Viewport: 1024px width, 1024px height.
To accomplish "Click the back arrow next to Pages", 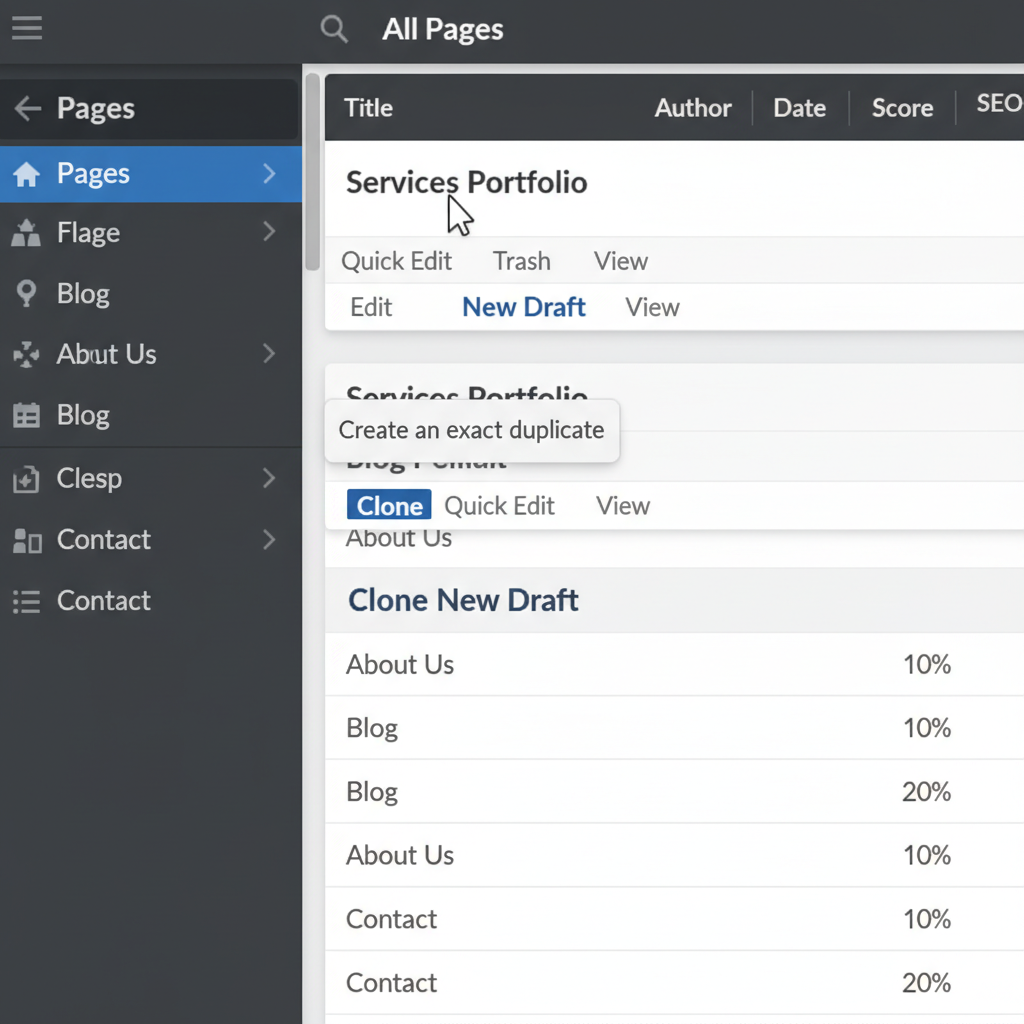I will point(27,109).
